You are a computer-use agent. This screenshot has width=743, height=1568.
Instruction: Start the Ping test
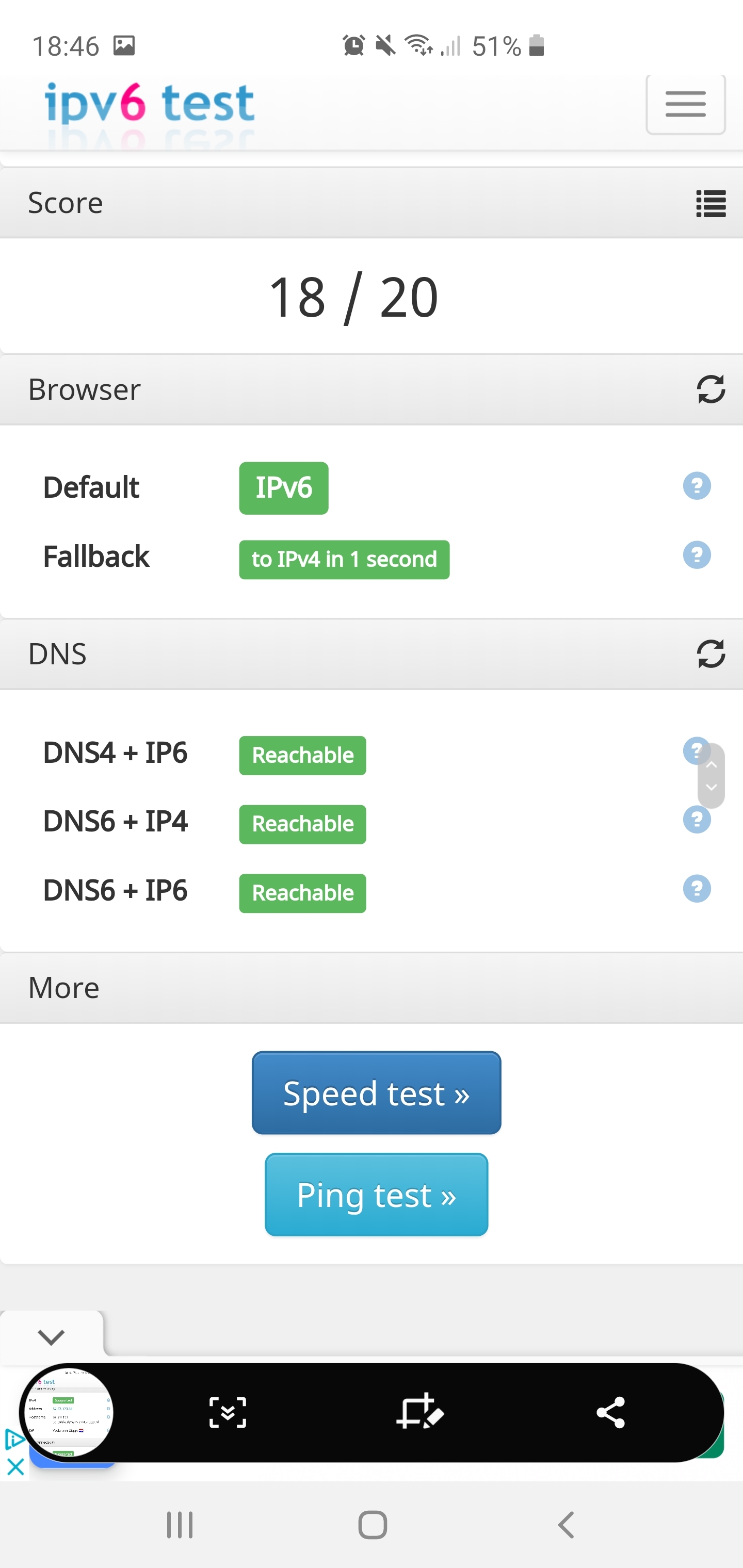tap(376, 1194)
